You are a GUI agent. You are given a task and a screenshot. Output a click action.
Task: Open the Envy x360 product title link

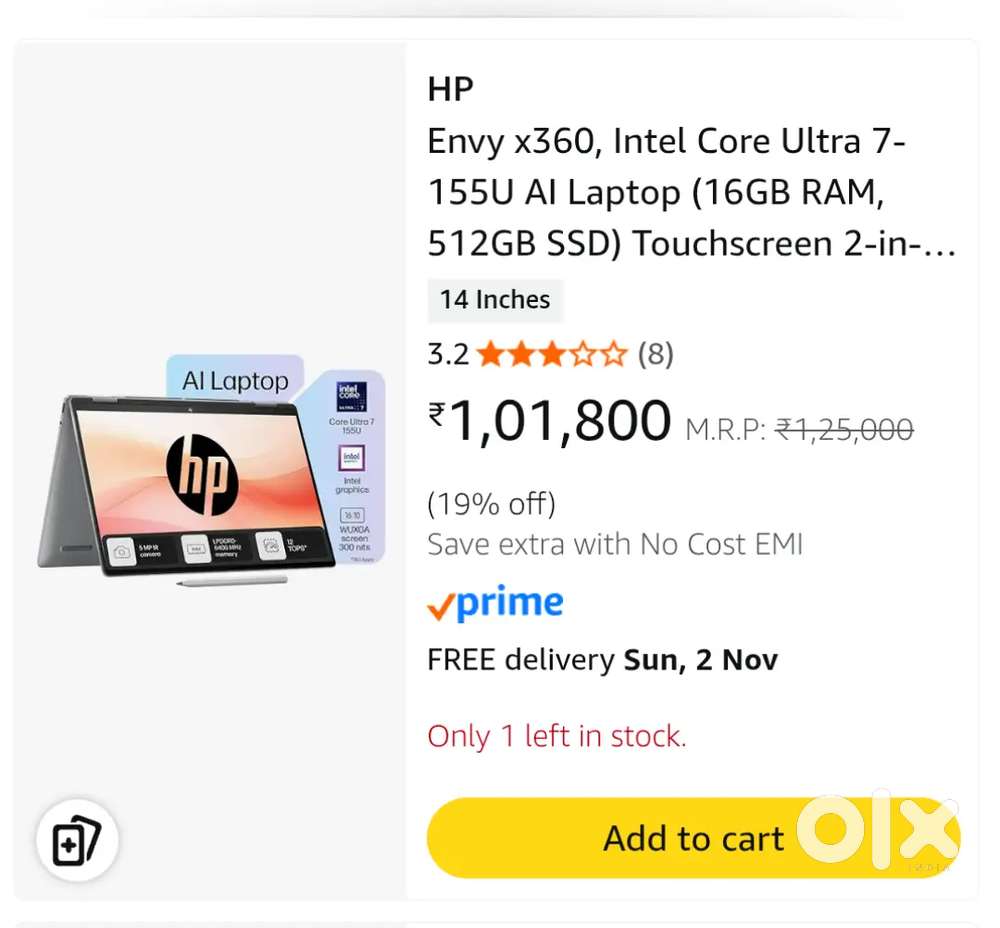click(x=691, y=192)
